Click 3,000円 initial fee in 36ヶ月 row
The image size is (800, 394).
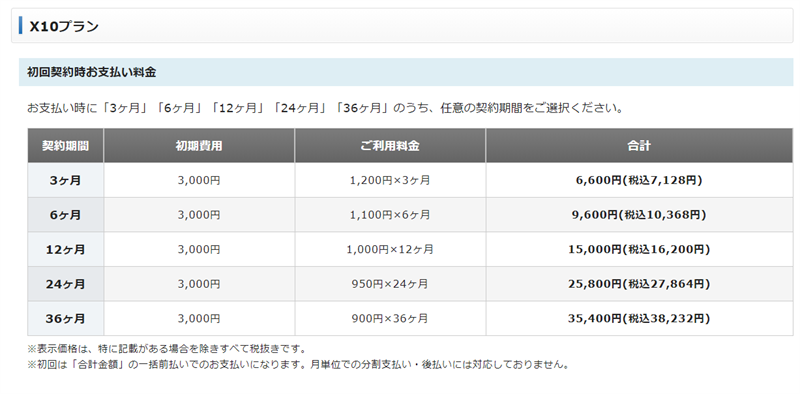coord(199,318)
